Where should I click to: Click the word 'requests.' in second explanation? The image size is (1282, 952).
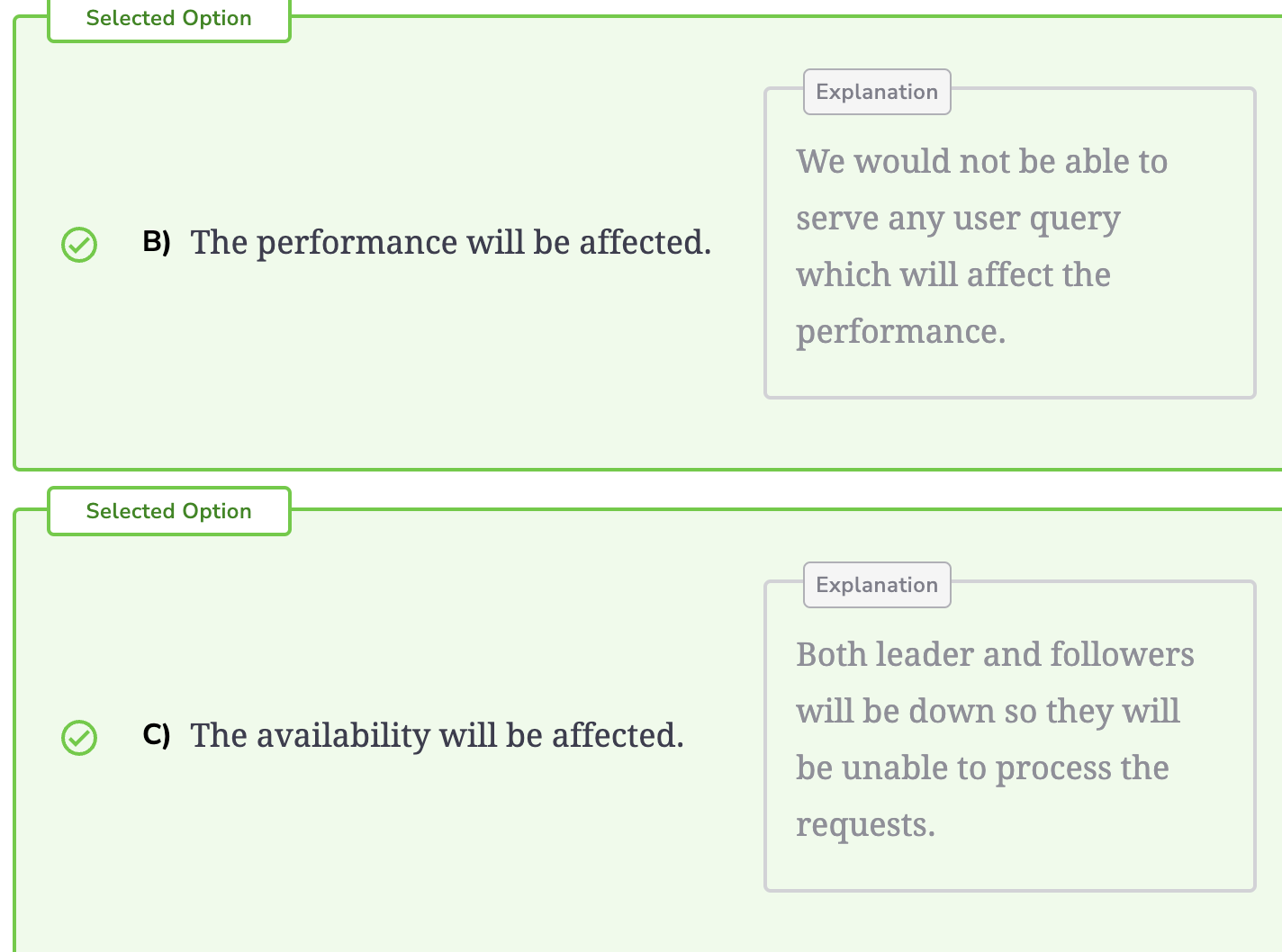click(x=866, y=825)
